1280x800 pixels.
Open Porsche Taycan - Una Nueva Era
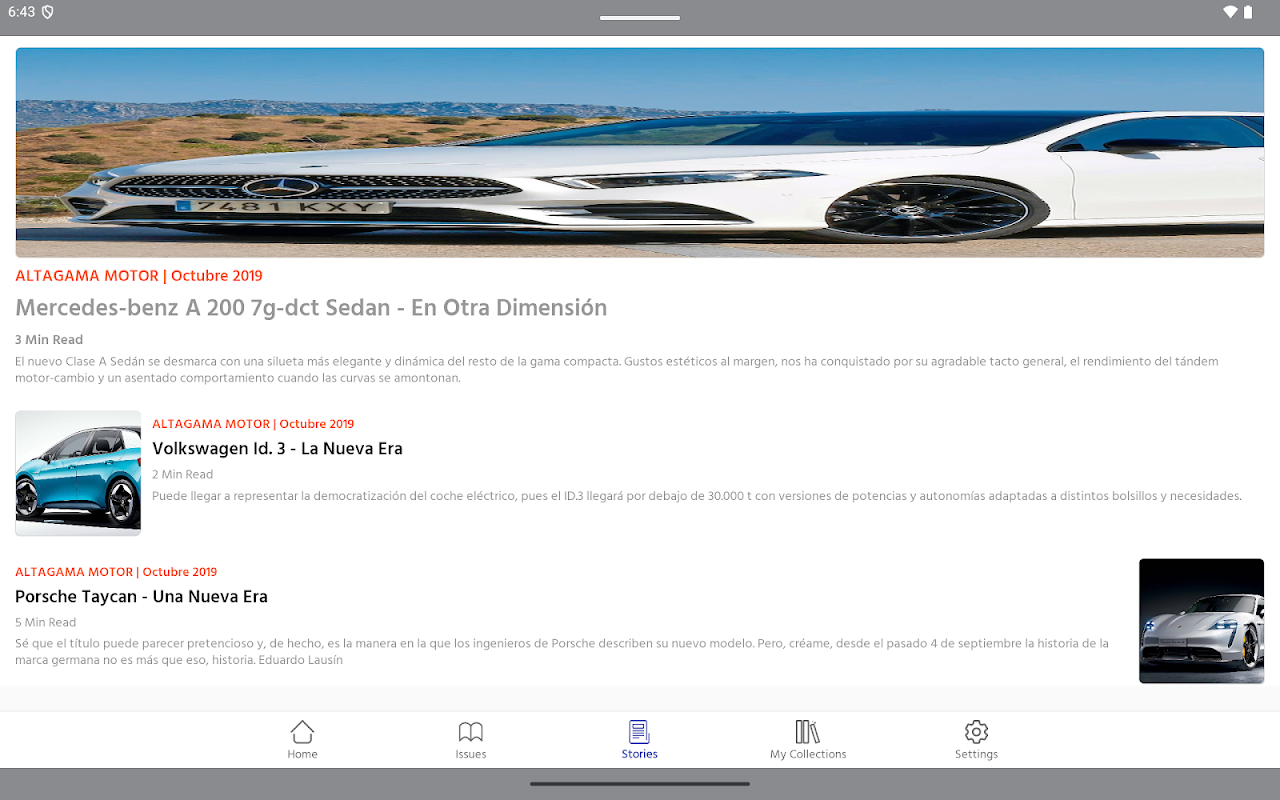(x=141, y=597)
